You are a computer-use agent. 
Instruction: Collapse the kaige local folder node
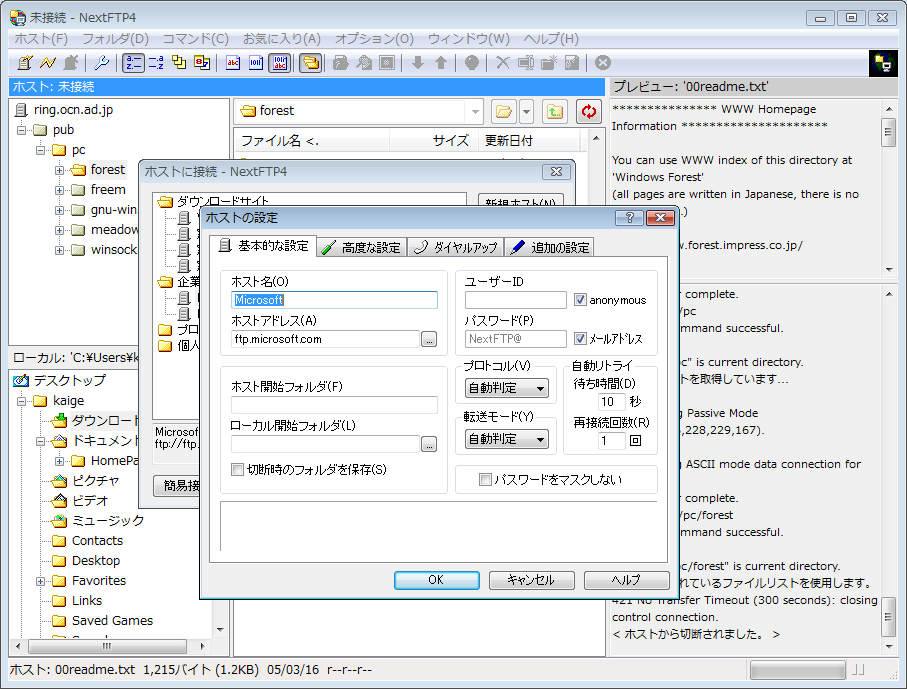coord(21,401)
